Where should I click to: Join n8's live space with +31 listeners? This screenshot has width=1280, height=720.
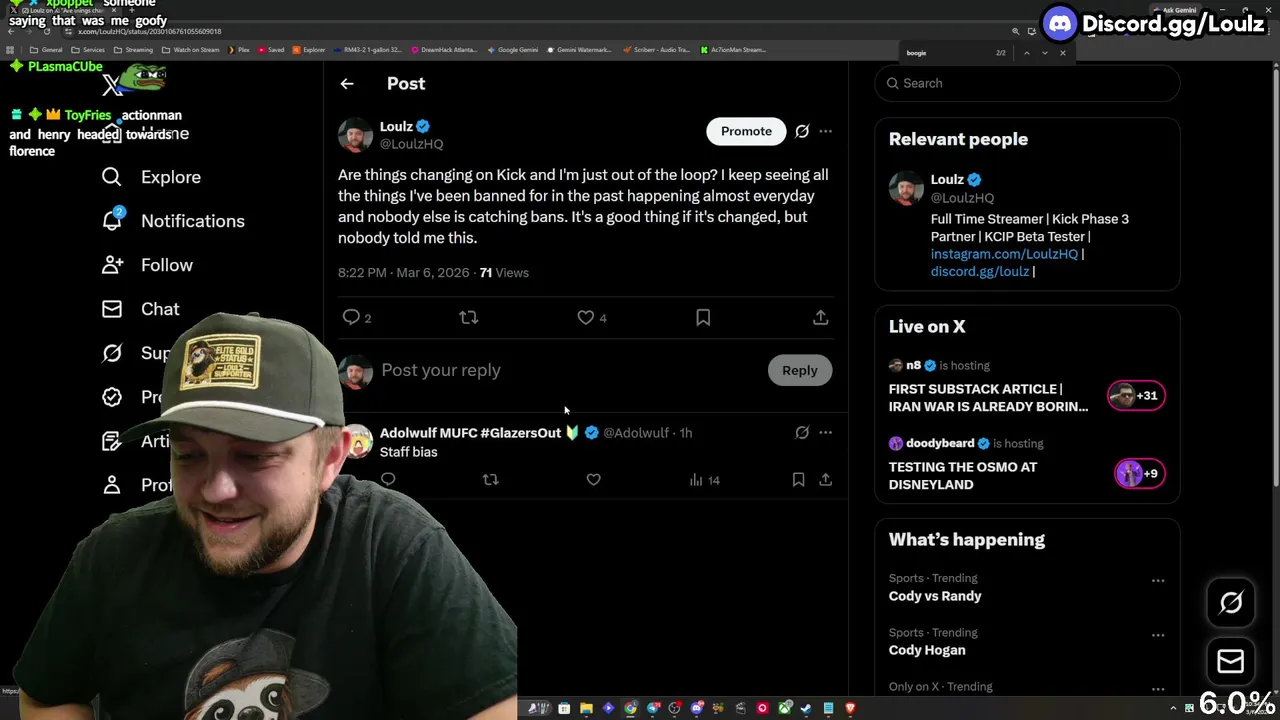click(x=1136, y=396)
